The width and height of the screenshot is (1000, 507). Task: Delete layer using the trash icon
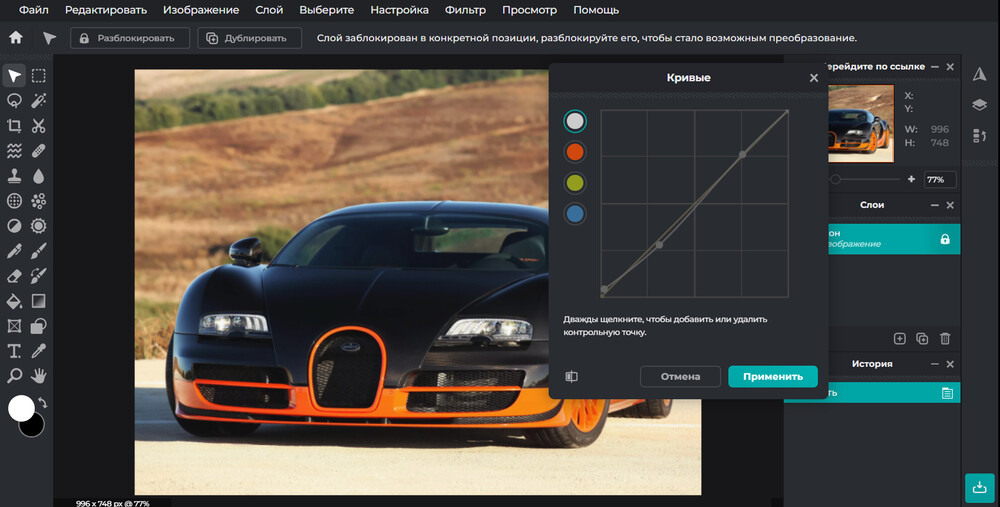[945, 339]
